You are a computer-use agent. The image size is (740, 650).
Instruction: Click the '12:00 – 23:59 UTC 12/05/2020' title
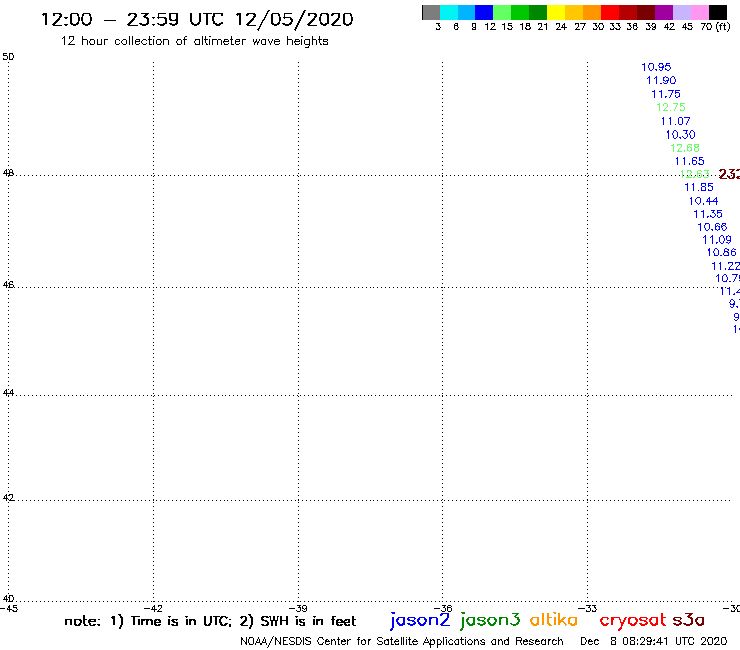(197, 19)
